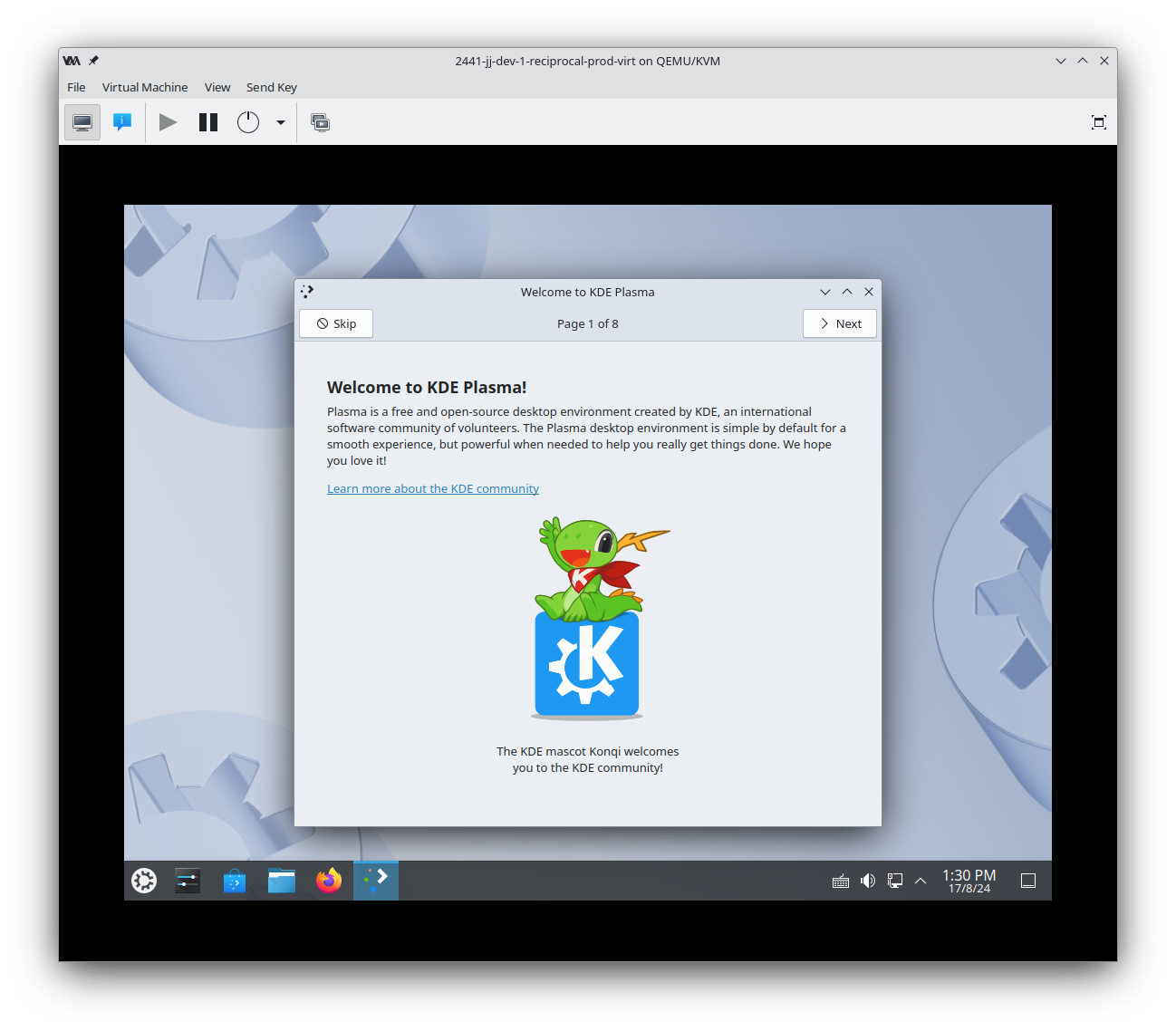This screenshot has height=1031, width=1176.
Task: Click the Welcome Center window menu icon
Action: click(307, 292)
